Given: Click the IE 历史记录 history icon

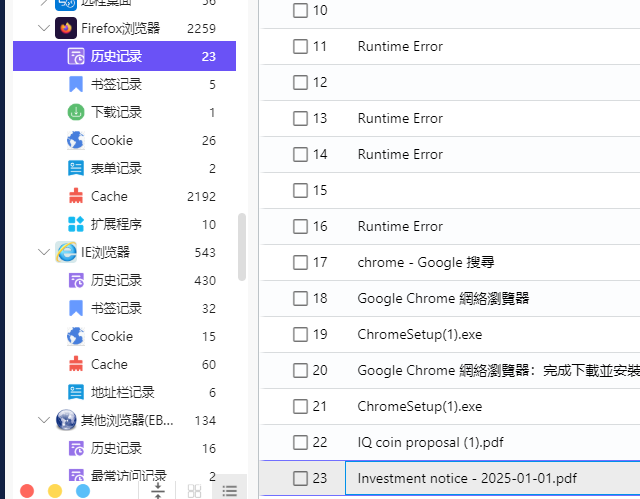Looking at the screenshot, I should pyautogui.click(x=76, y=281).
